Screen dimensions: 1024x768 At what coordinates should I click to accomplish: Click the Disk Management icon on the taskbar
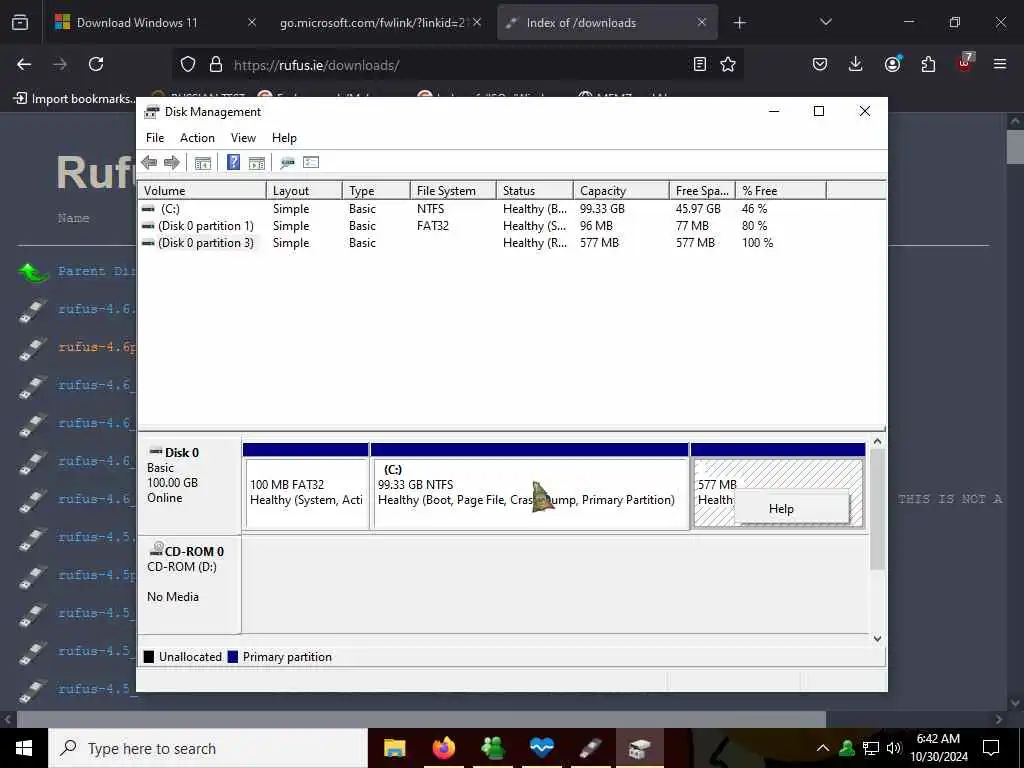point(639,748)
